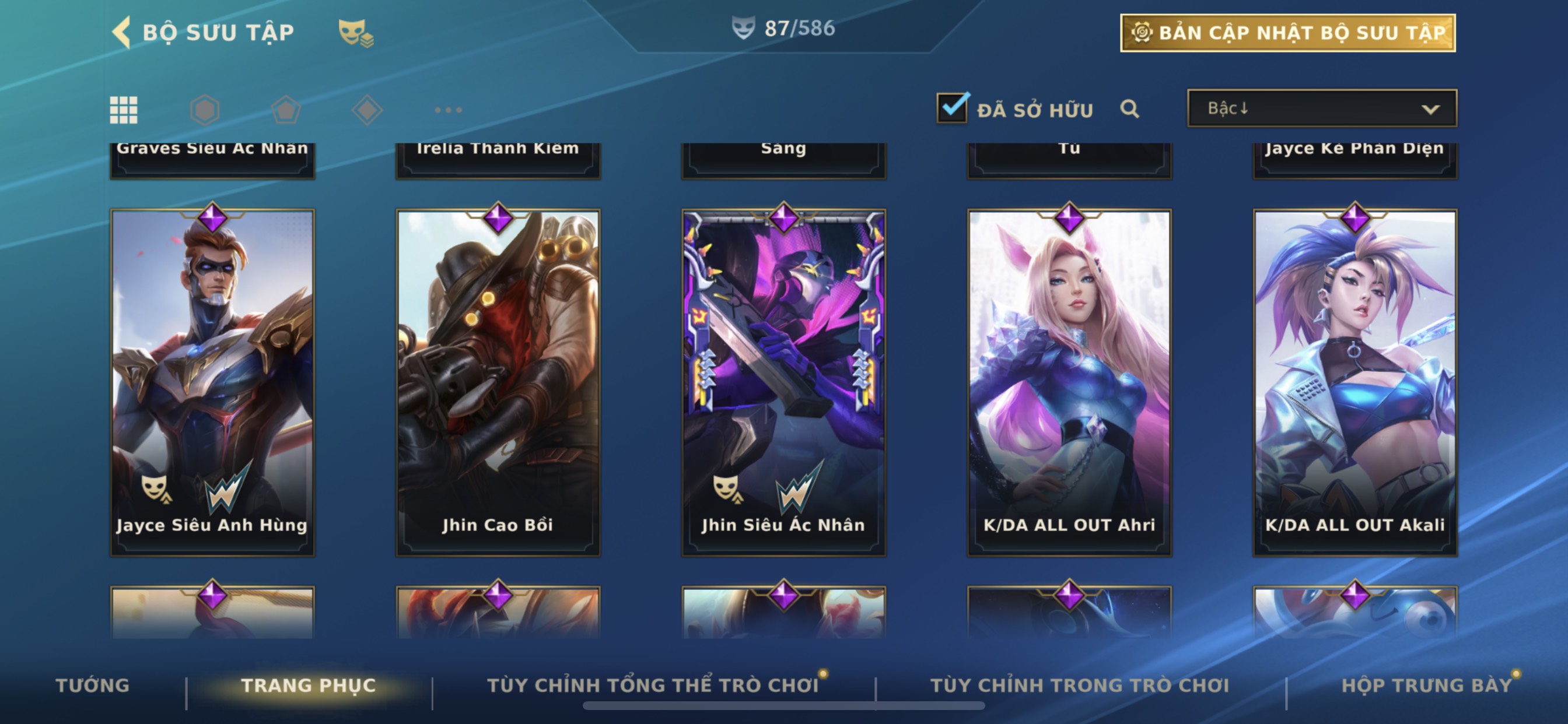This screenshot has height=724, width=1568.
Task: Select the Jhin Cao Bồi skin card
Action: point(498,382)
